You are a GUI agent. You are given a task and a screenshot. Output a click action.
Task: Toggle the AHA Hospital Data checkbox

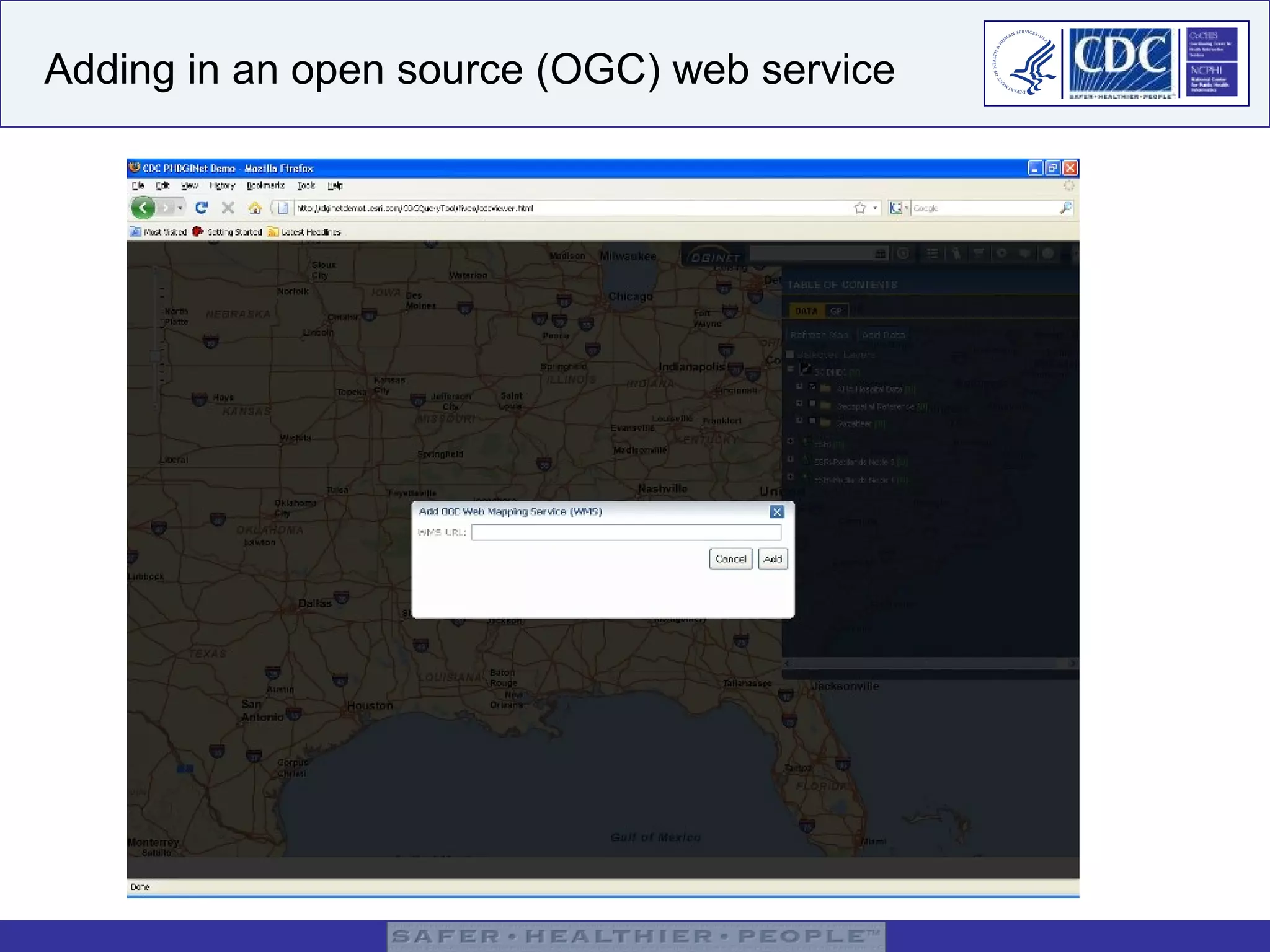[x=812, y=386]
